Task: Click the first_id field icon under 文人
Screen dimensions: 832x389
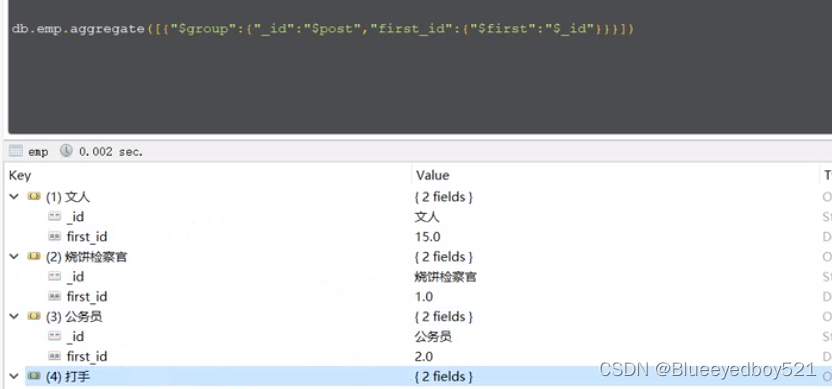Action: tap(54, 237)
